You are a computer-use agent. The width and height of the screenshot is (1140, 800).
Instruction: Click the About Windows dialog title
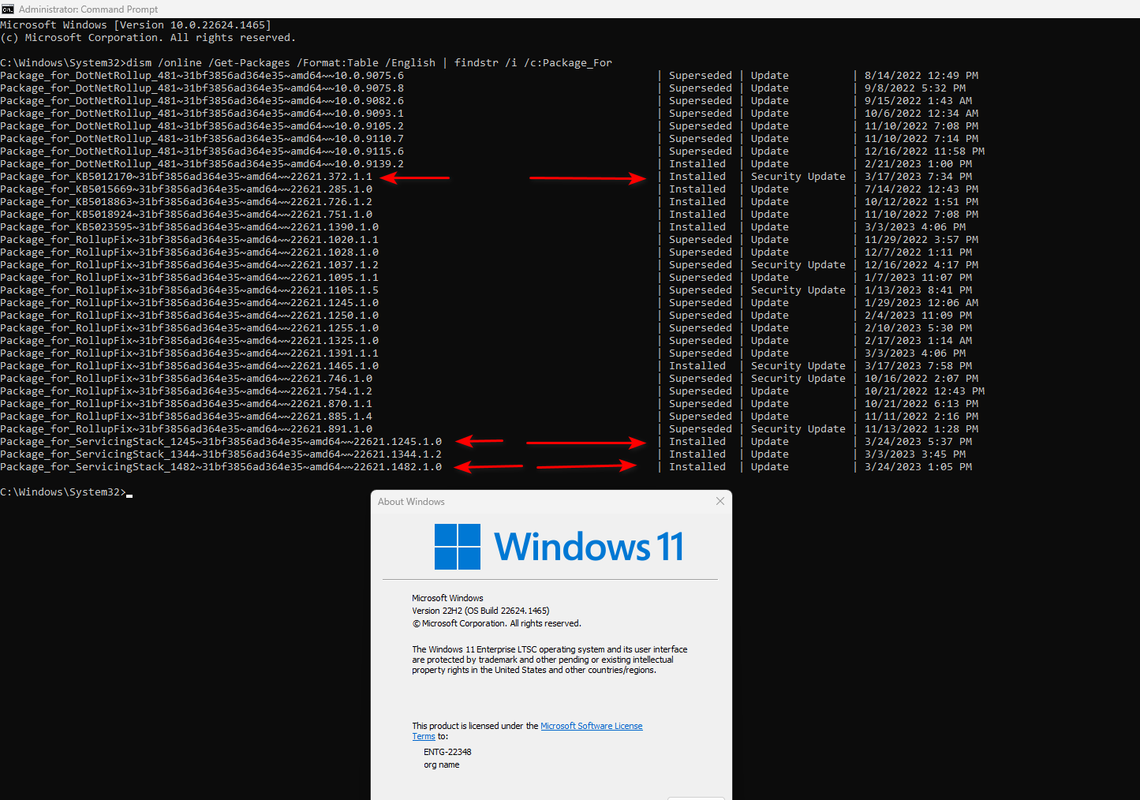(411, 502)
